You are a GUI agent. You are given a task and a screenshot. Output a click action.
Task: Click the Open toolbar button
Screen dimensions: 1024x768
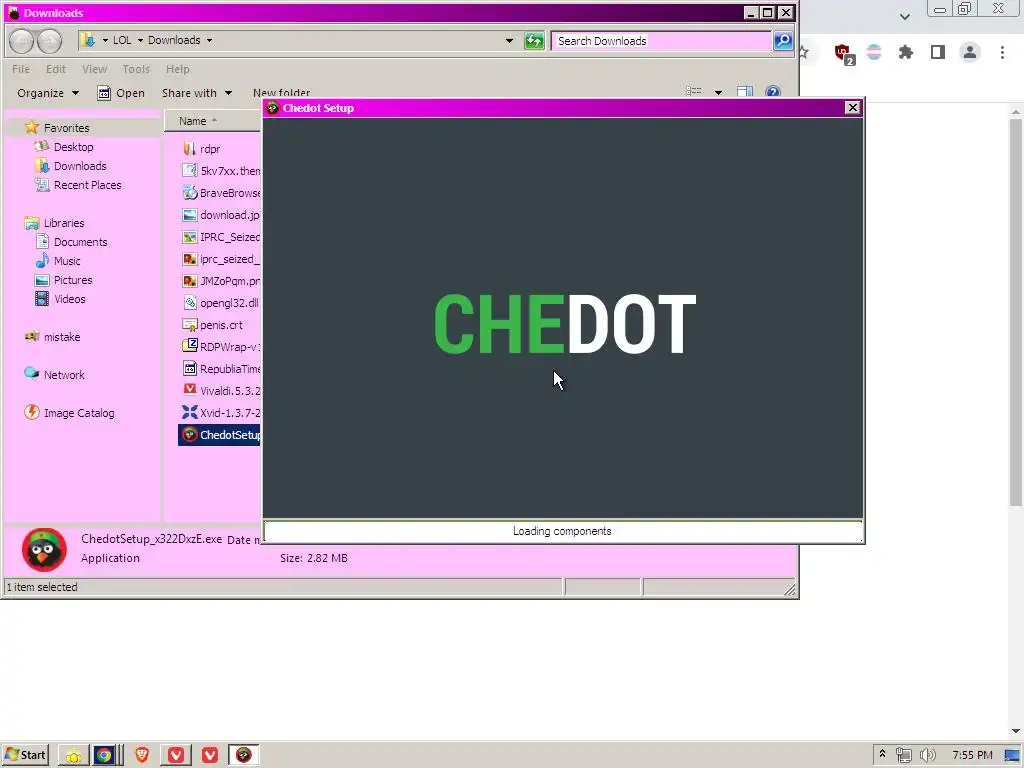[121, 93]
